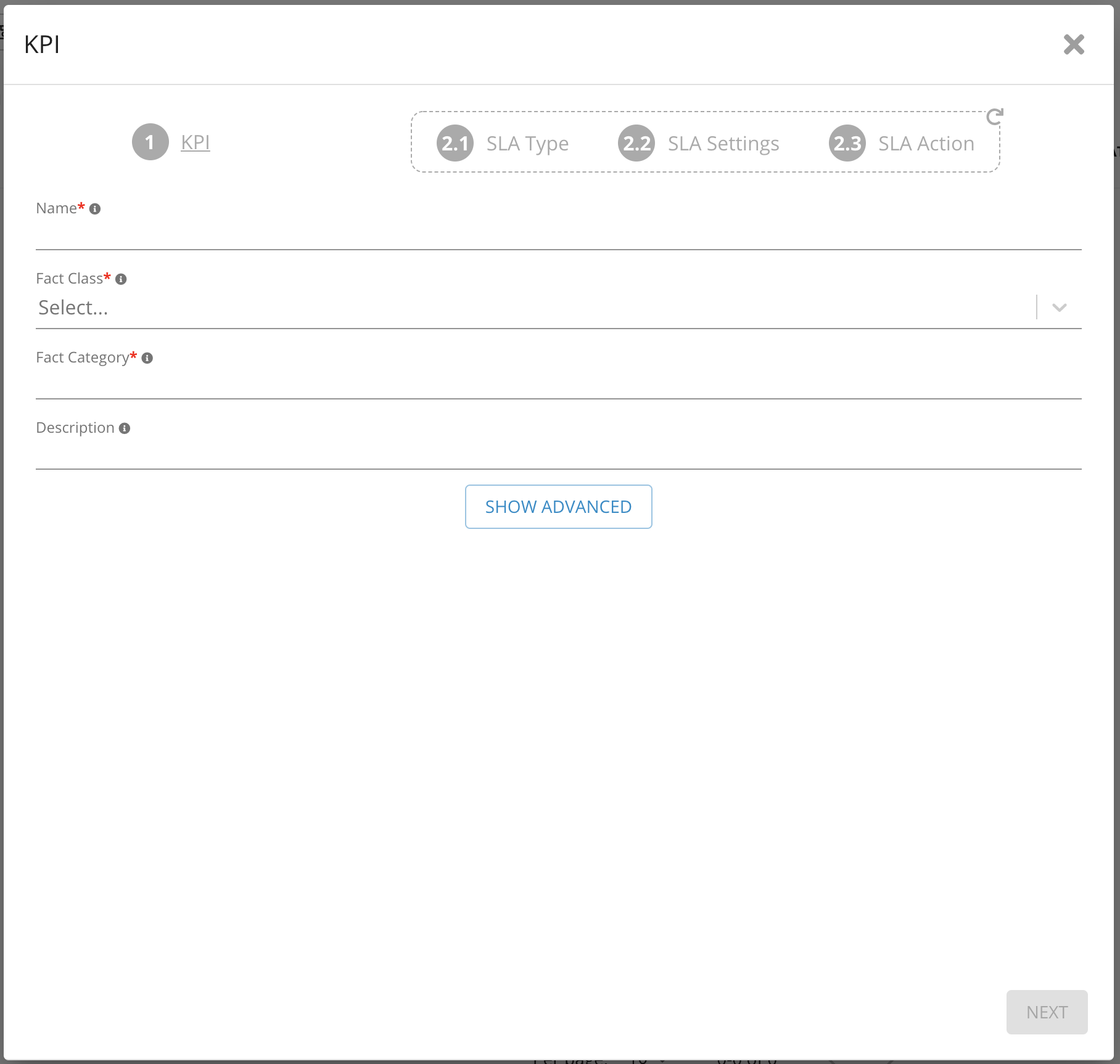Image resolution: width=1120 pixels, height=1064 pixels.
Task: Click into the Fact Category field
Action: [558, 385]
